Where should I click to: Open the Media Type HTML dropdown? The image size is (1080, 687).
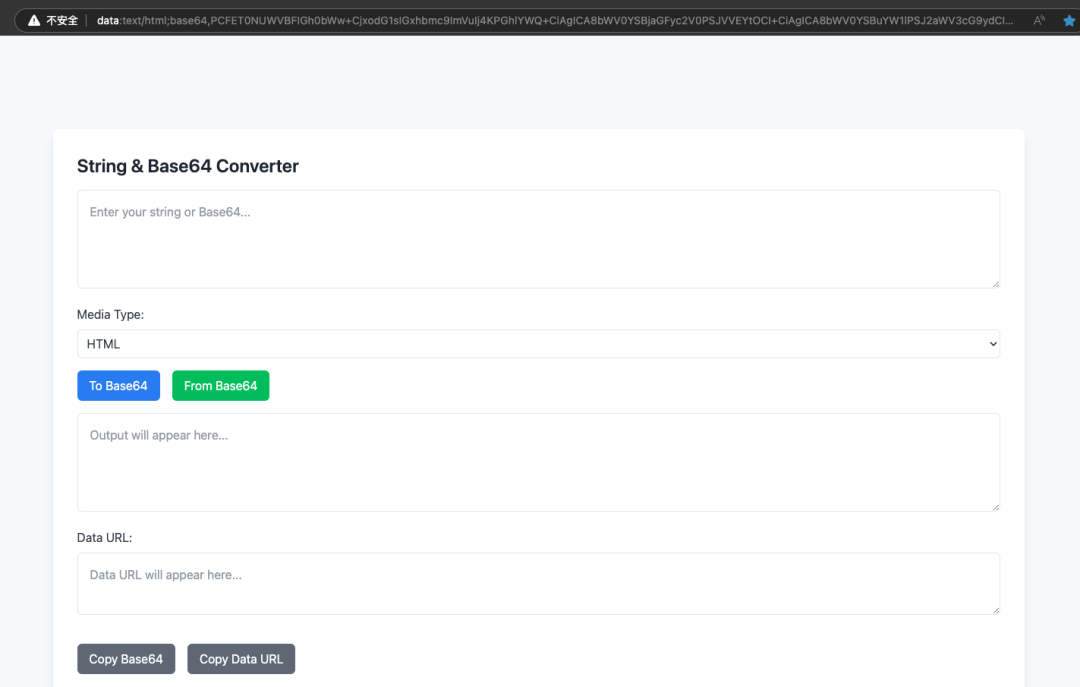(538, 344)
